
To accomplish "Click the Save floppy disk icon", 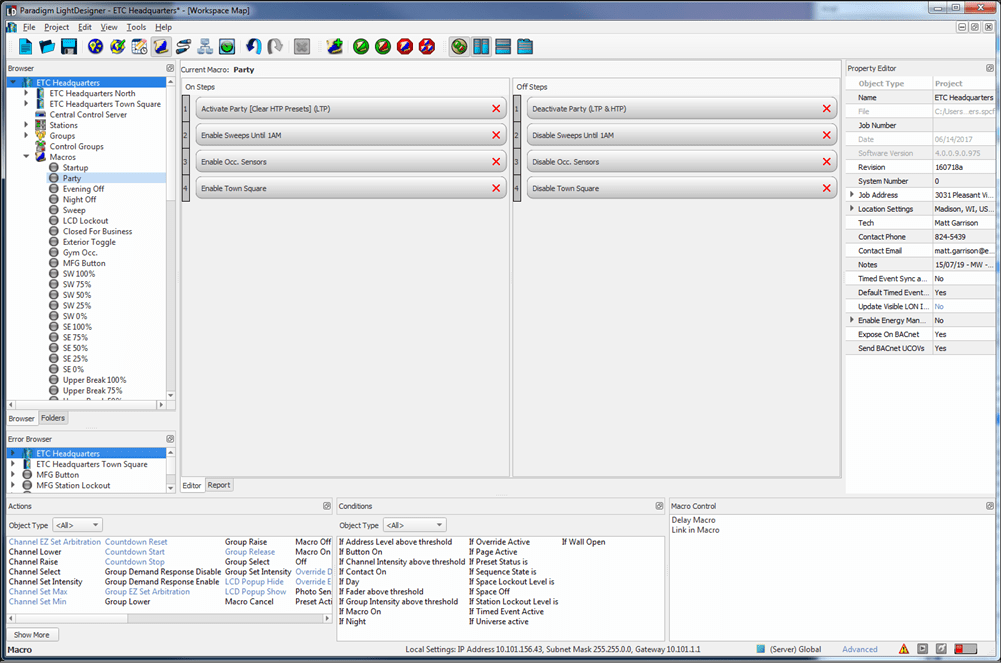I will point(69,46).
